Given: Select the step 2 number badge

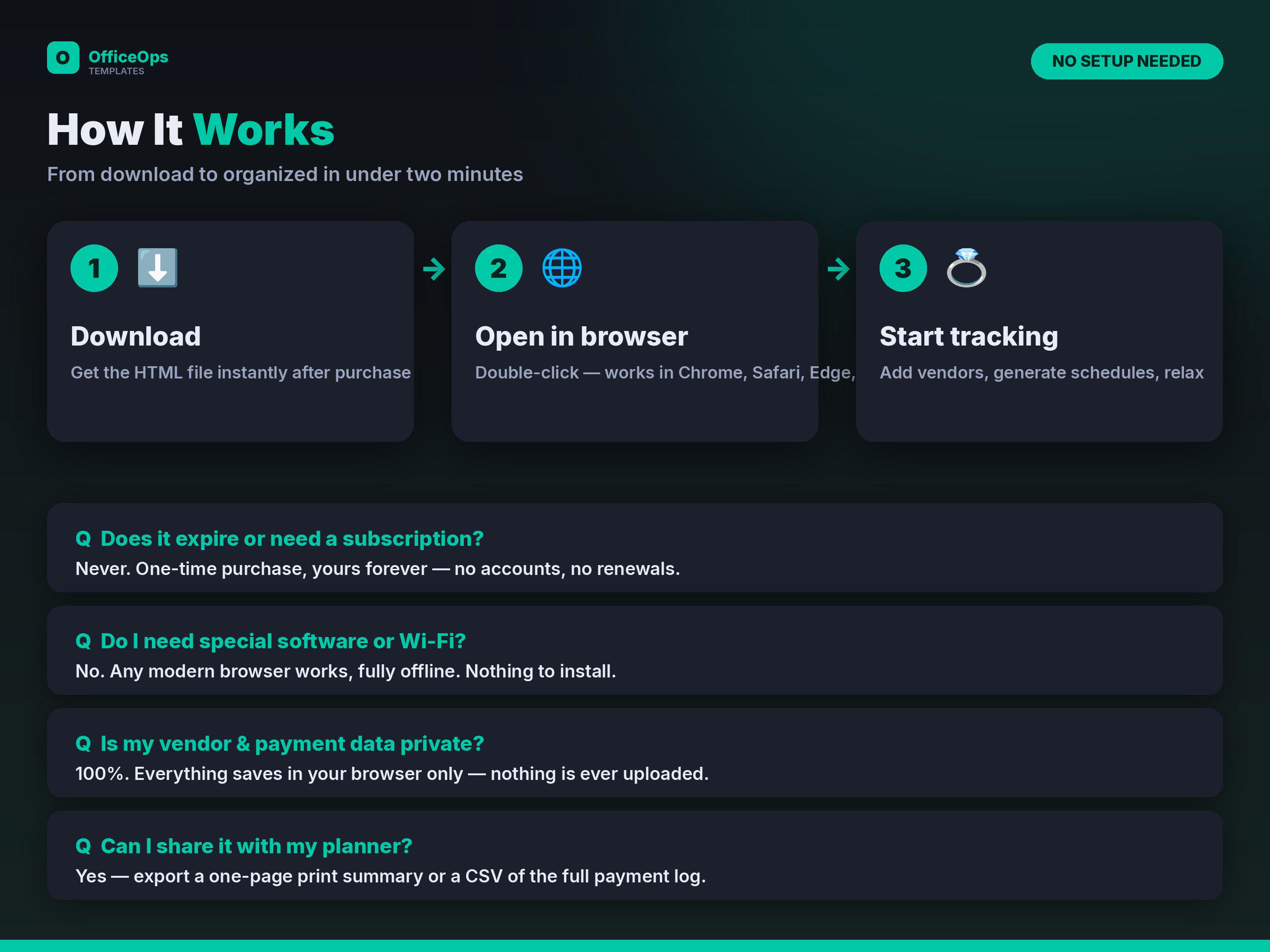Looking at the screenshot, I should pos(499,268).
